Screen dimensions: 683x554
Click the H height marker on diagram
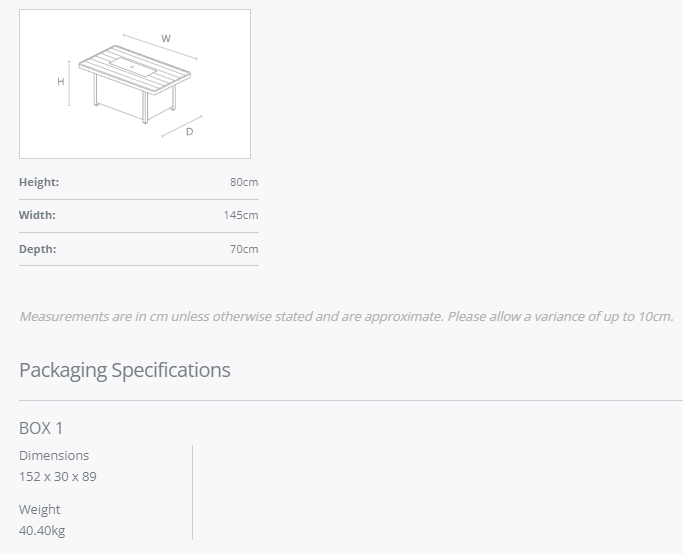coord(61,82)
